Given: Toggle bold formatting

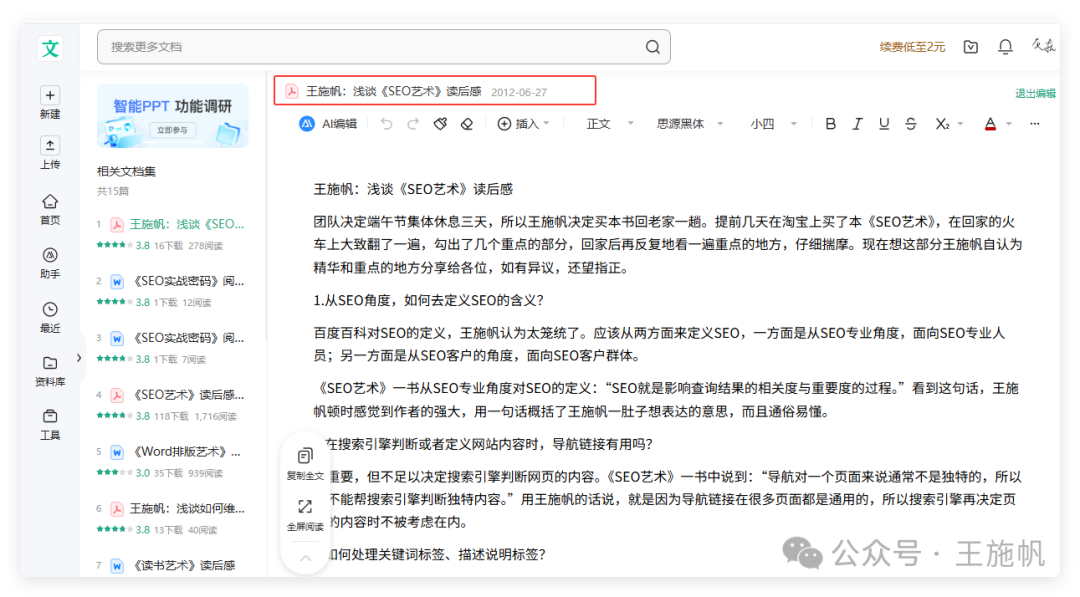Looking at the screenshot, I should (x=831, y=123).
